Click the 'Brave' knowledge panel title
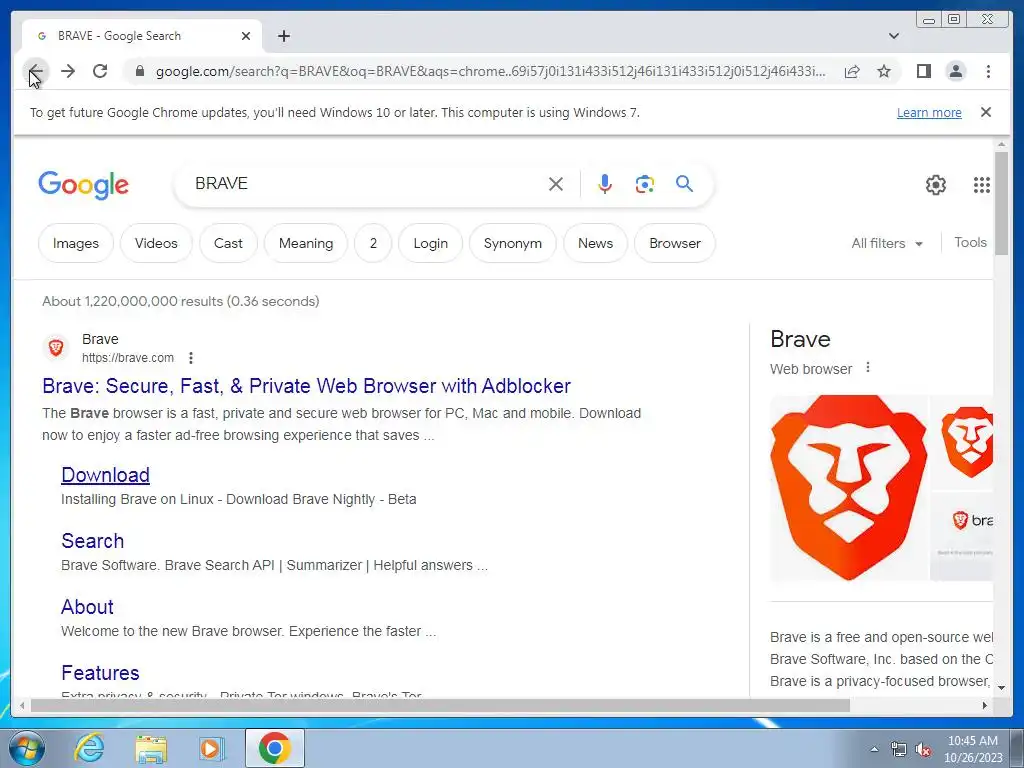 point(800,339)
